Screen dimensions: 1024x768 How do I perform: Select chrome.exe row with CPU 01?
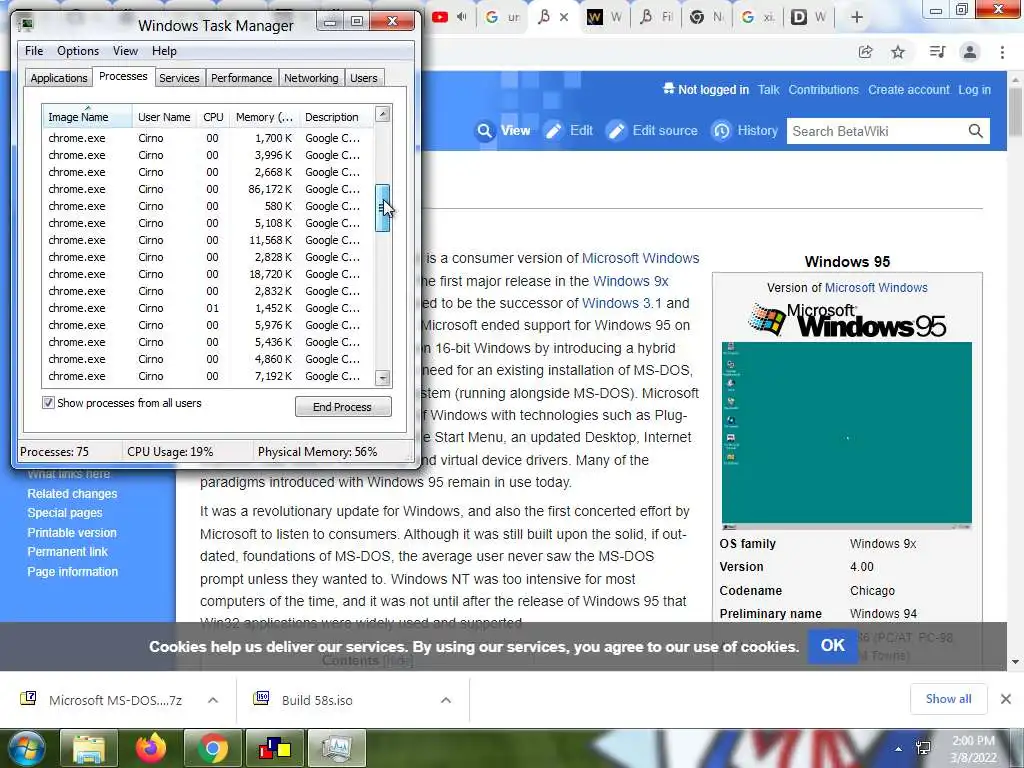208,308
